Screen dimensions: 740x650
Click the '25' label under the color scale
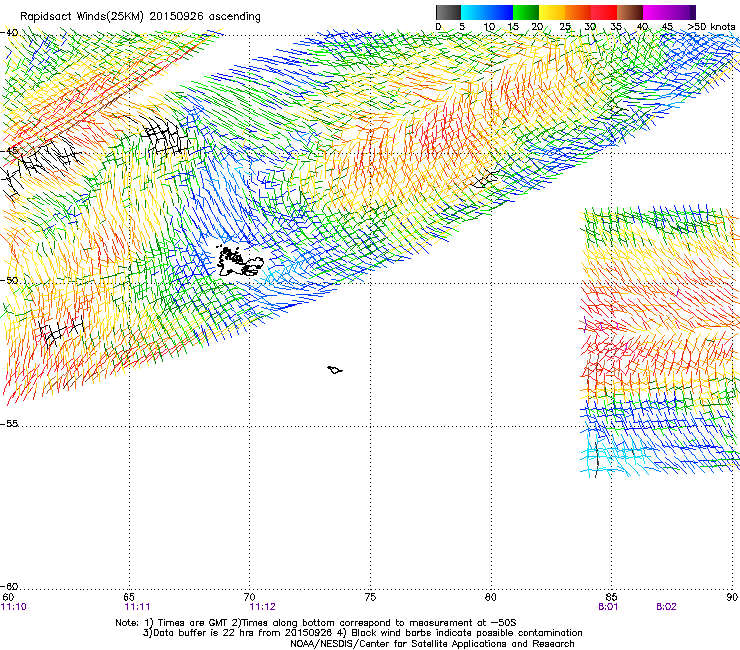coord(565,27)
